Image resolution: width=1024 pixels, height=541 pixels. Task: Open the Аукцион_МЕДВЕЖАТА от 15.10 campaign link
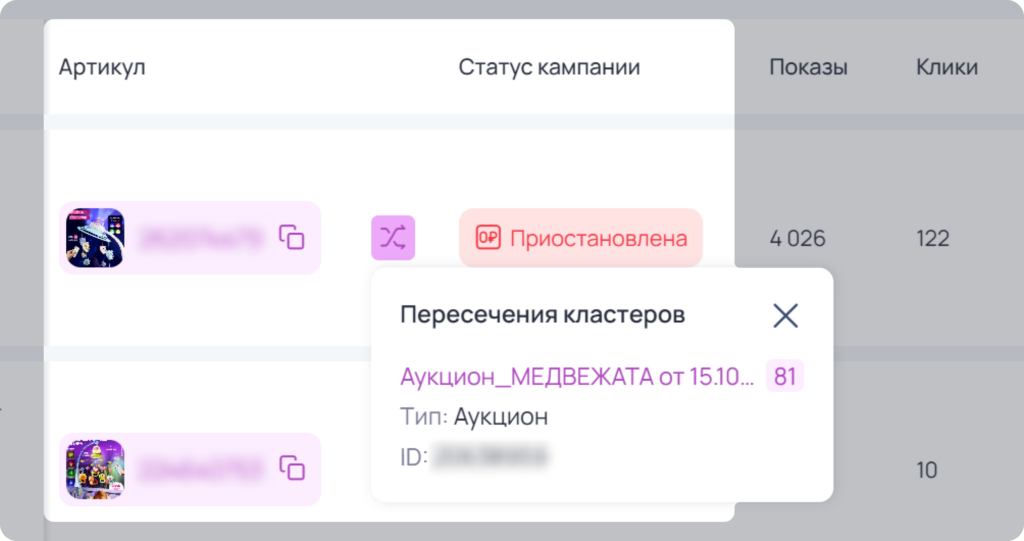[577, 377]
